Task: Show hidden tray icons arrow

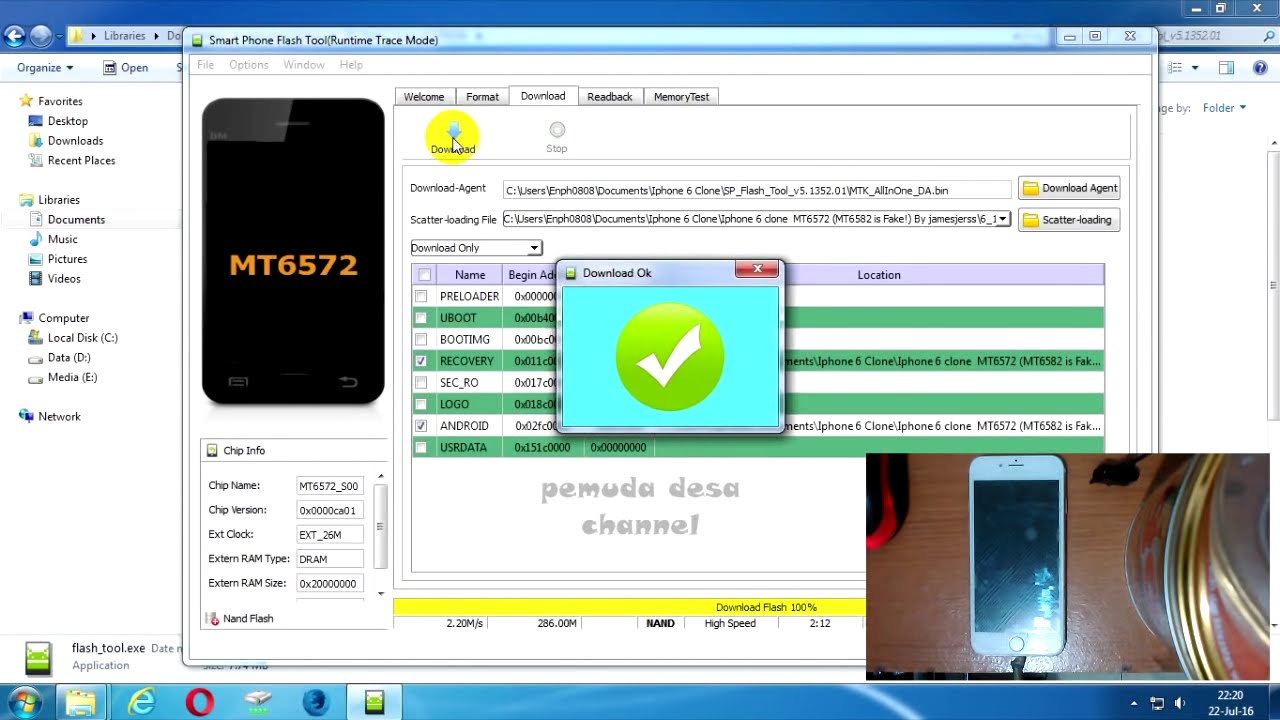Action: 1133,703
